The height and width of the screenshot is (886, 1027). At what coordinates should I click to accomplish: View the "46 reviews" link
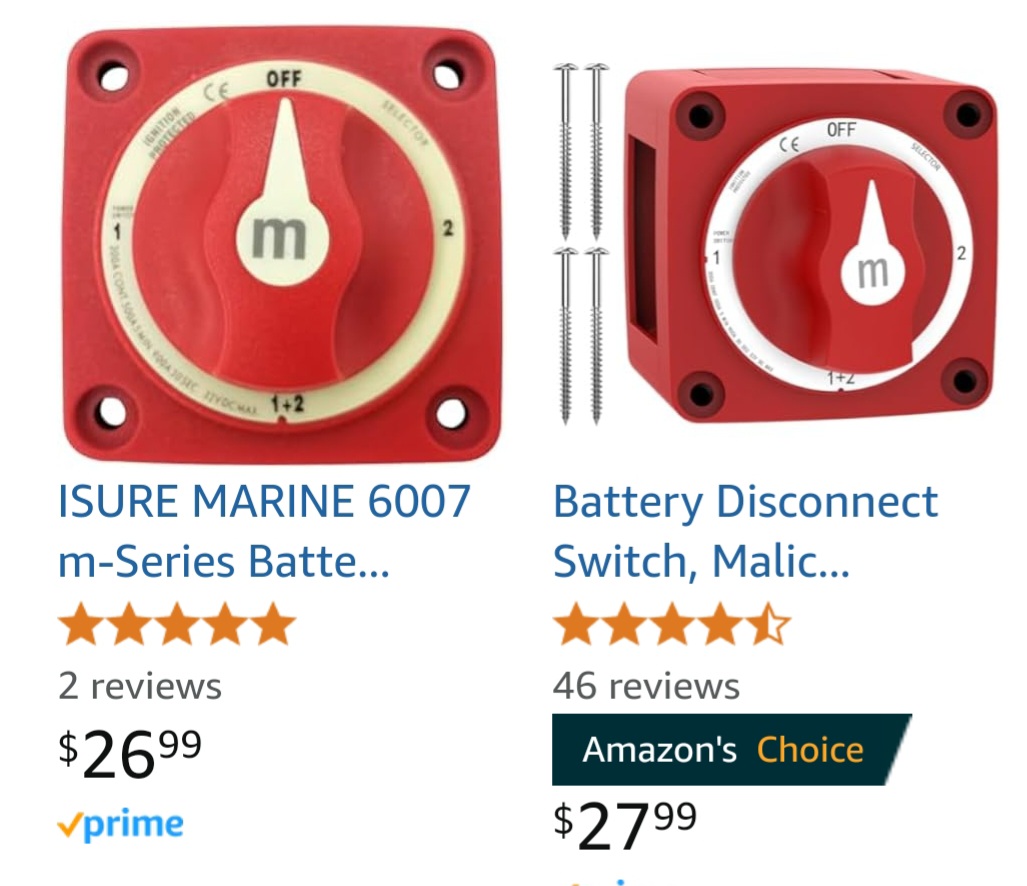coord(646,686)
